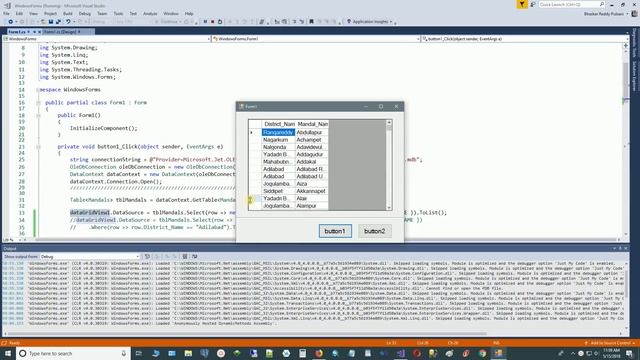Open Chrome from the taskbar
The width and height of the screenshot is (640, 360).
point(482,353)
